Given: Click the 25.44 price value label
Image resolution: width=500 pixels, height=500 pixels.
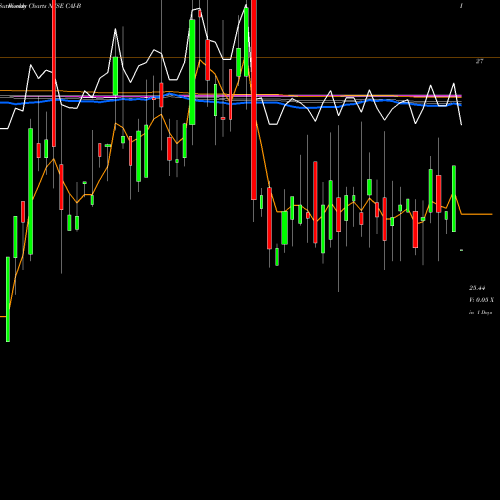Looking at the screenshot, I should tap(477, 288).
